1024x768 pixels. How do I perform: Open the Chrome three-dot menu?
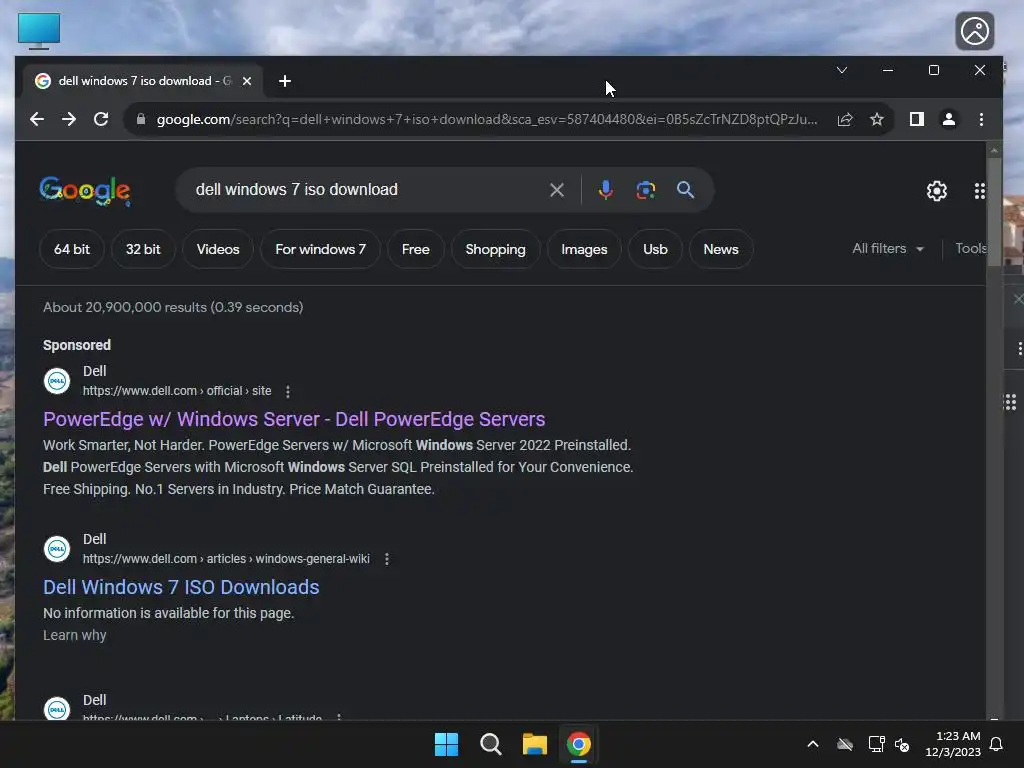coord(981,120)
